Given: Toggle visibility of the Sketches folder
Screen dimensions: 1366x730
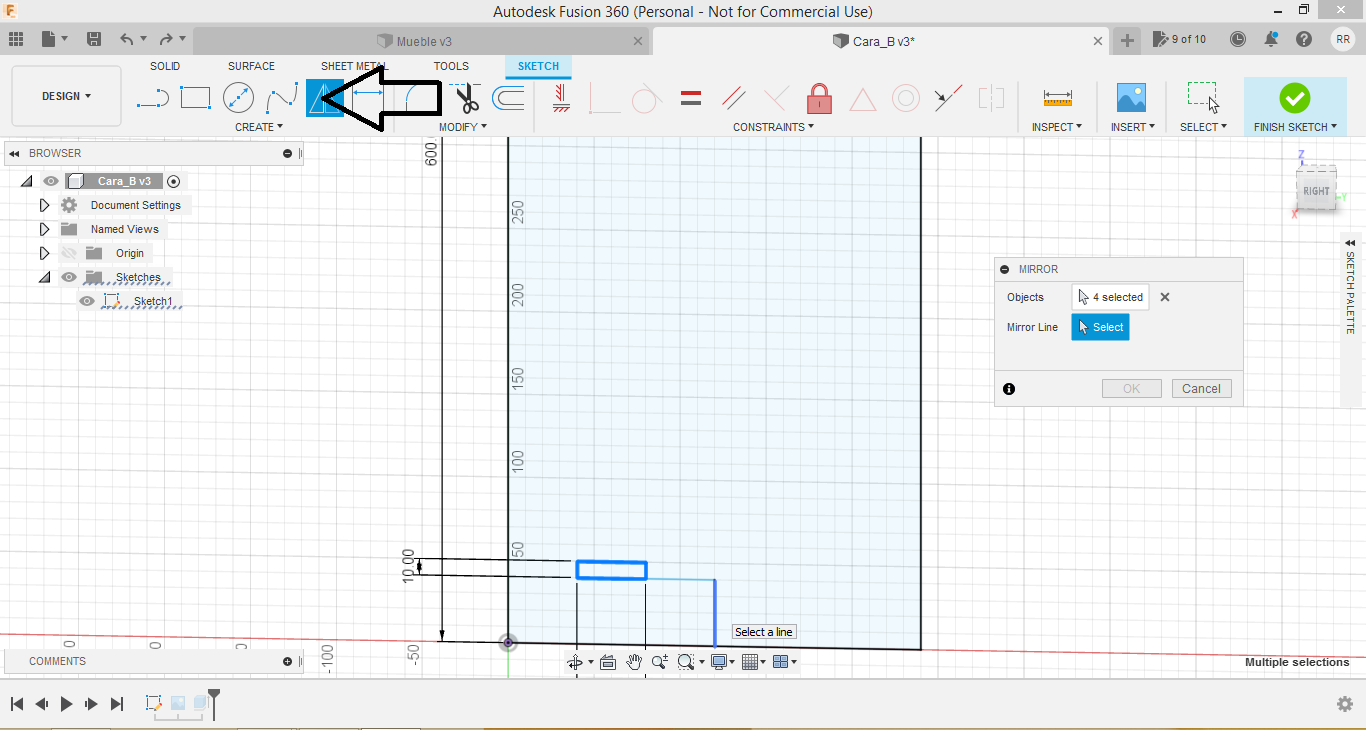Looking at the screenshot, I should point(69,277).
